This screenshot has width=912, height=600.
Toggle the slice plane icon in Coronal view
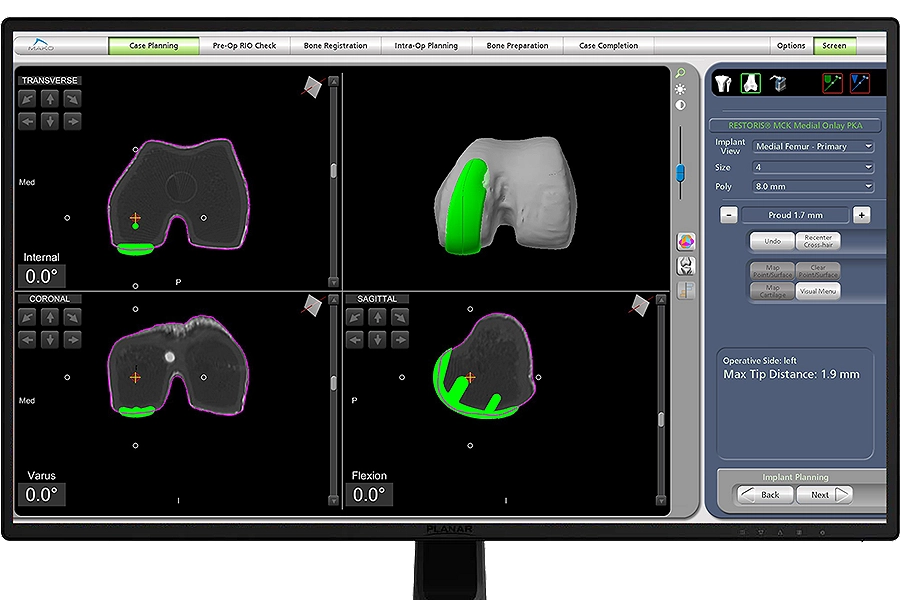coord(312,305)
